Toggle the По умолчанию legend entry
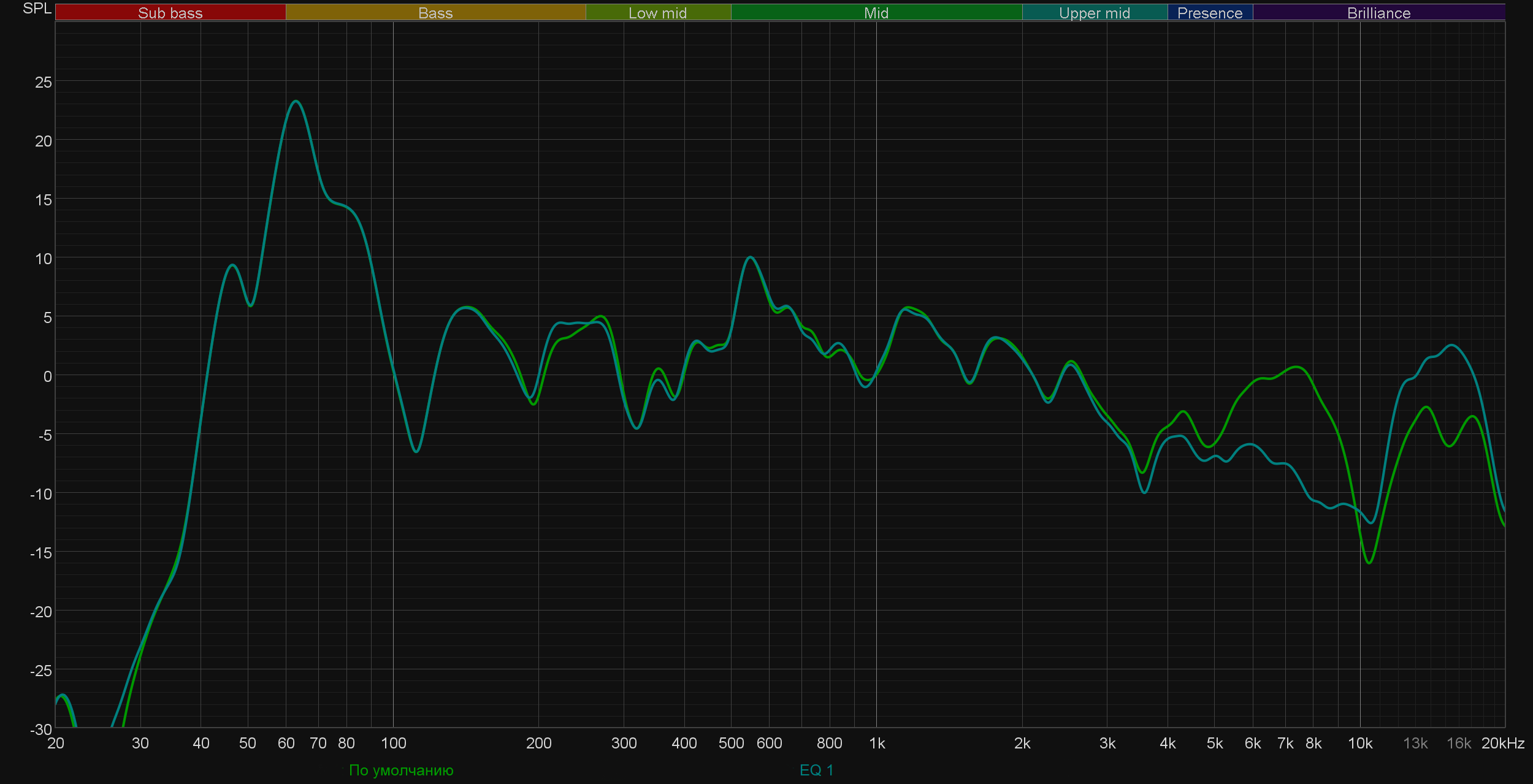Image resolution: width=1533 pixels, height=784 pixels. tap(401, 770)
